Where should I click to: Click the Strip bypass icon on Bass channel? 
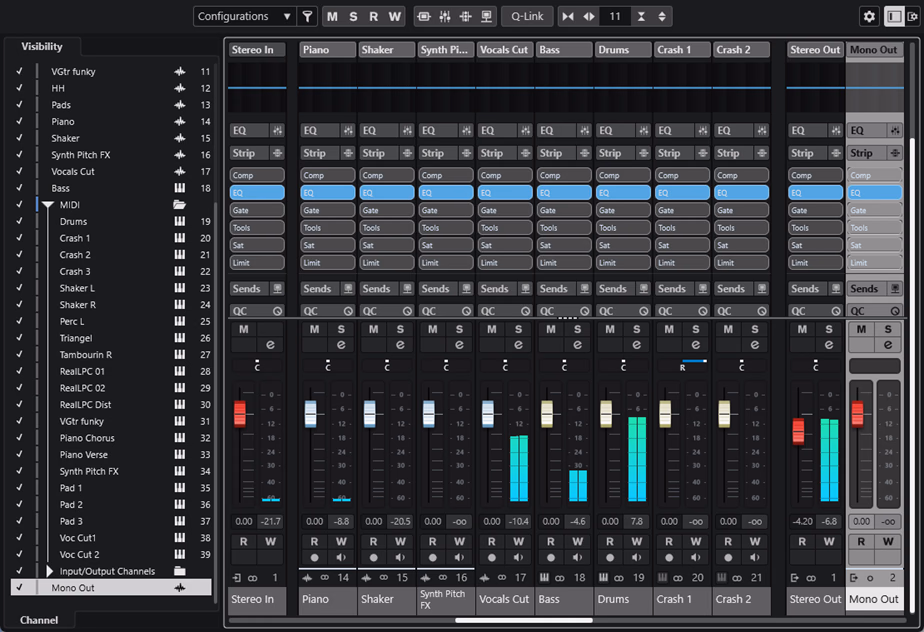click(585, 153)
